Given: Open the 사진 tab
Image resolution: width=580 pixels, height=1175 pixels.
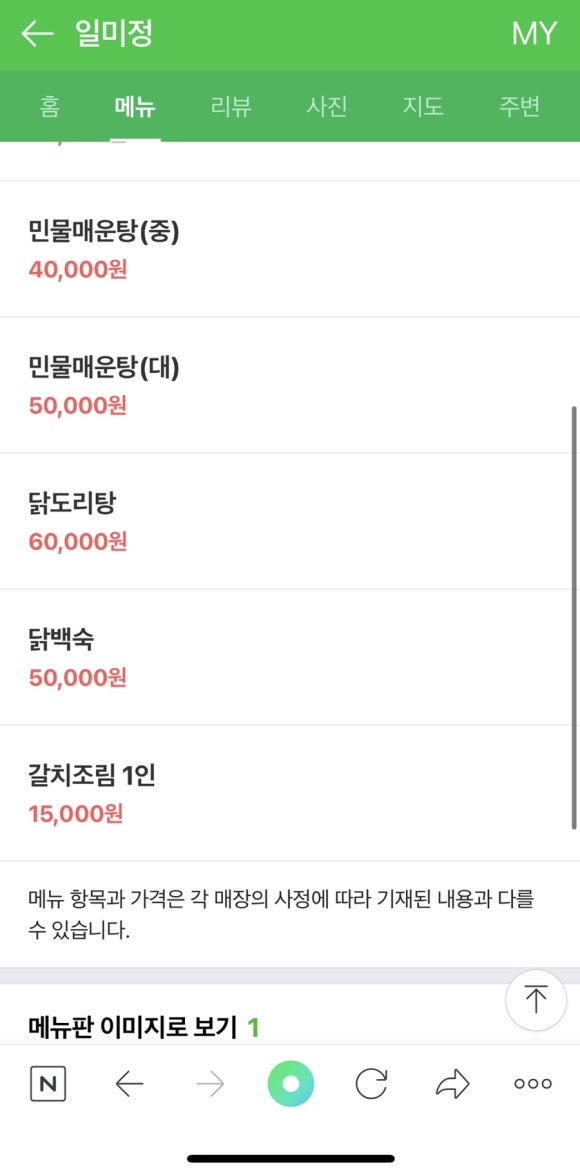Looking at the screenshot, I should 327,106.
